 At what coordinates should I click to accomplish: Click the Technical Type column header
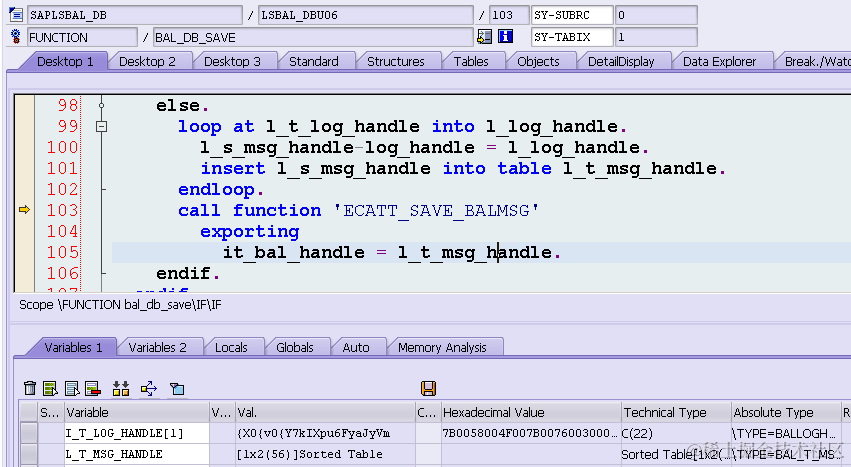676,413
